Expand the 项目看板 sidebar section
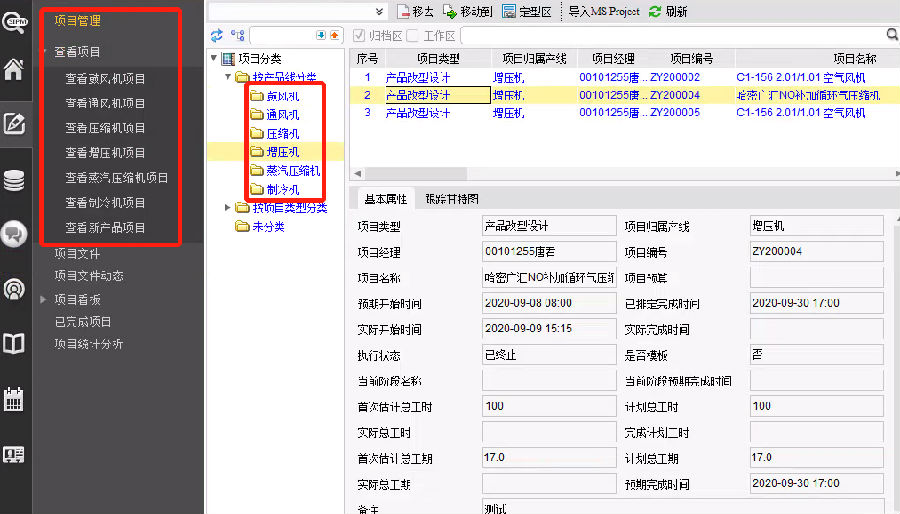 pos(43,299)
